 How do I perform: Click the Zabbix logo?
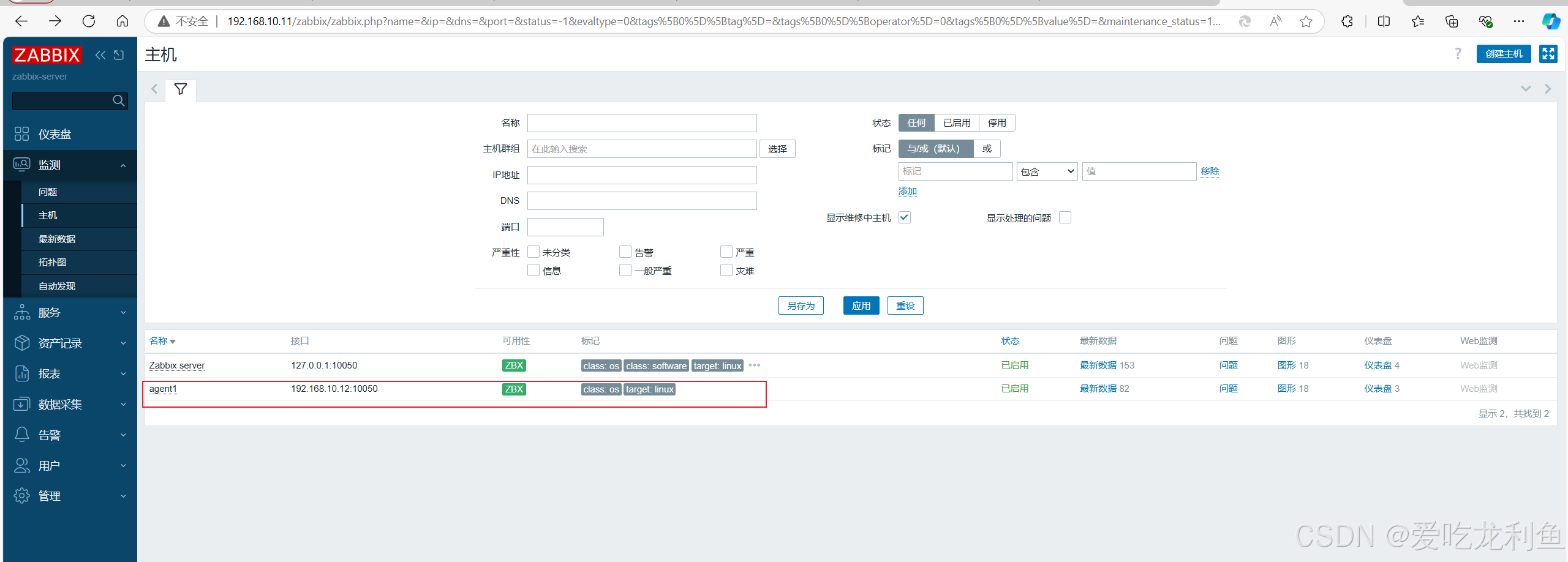coord(47,55)
